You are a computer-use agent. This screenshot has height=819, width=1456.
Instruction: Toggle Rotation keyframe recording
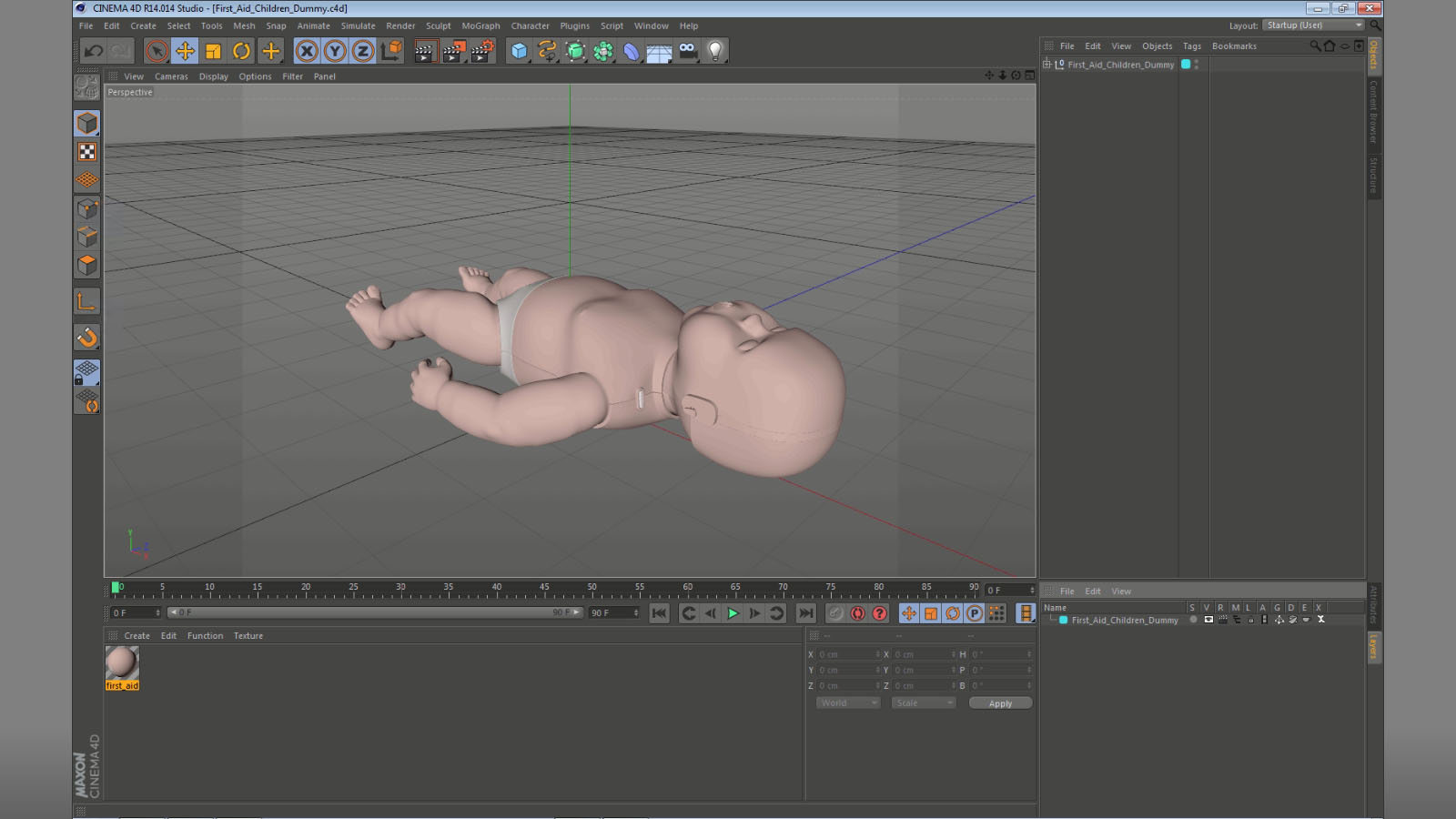[953, 613]
